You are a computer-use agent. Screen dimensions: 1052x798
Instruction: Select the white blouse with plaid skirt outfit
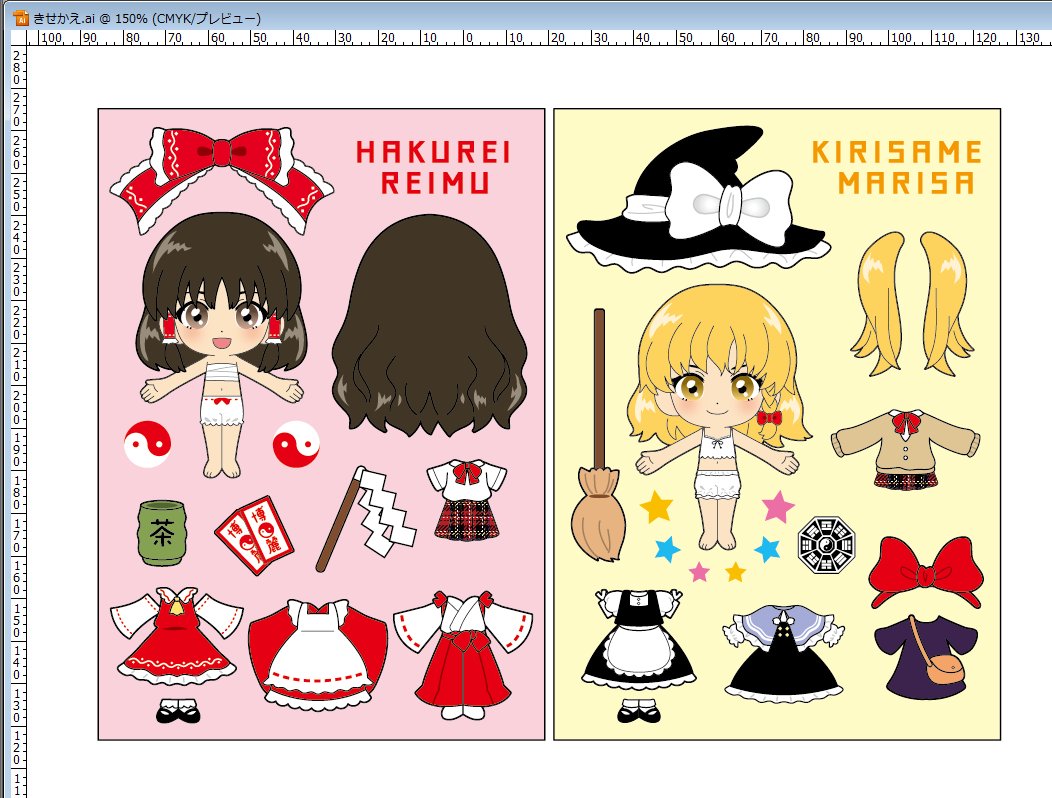click(466, 499)
